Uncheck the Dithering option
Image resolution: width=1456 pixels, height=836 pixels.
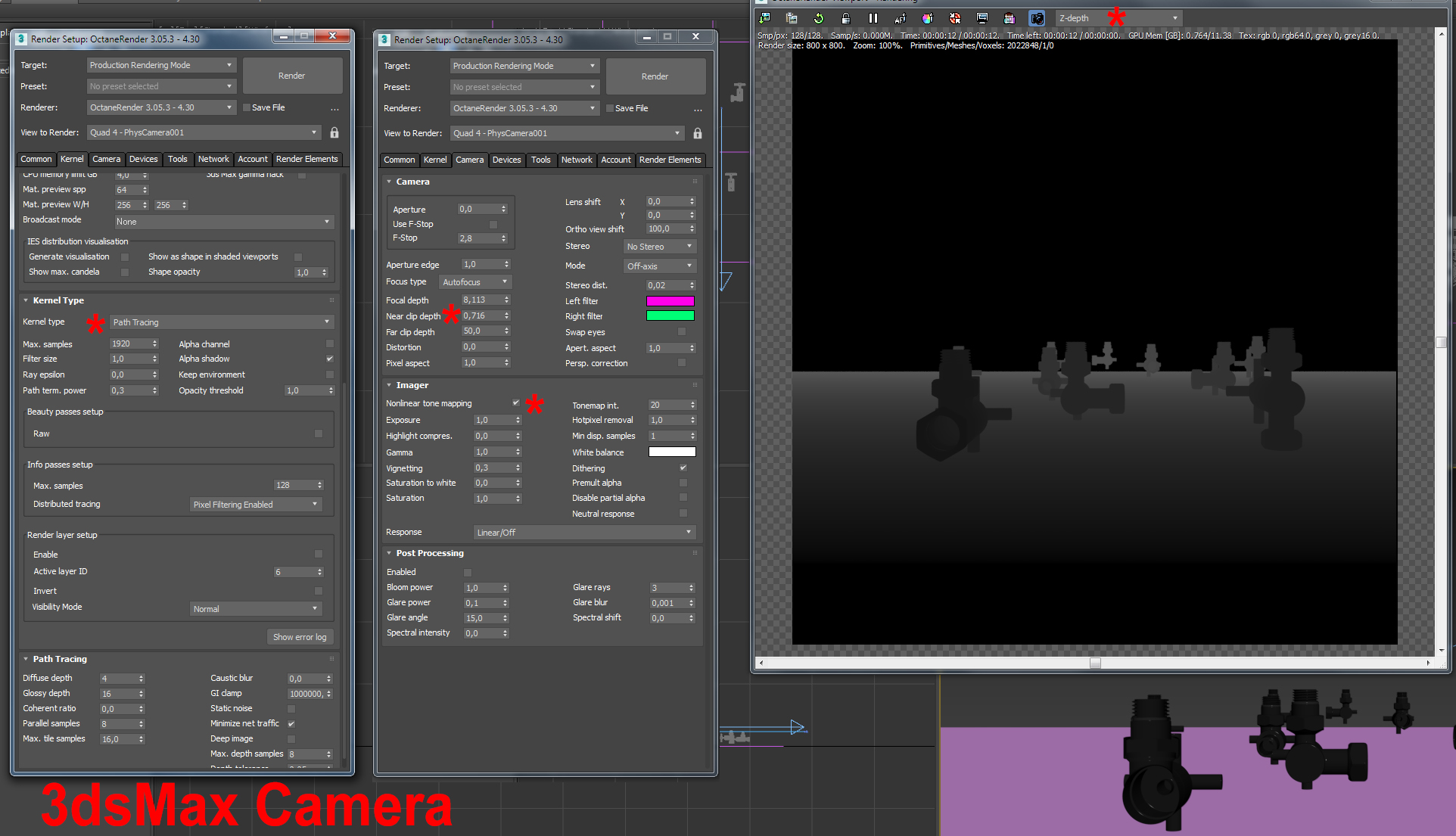pyautogui.click(x=683, y=468)
